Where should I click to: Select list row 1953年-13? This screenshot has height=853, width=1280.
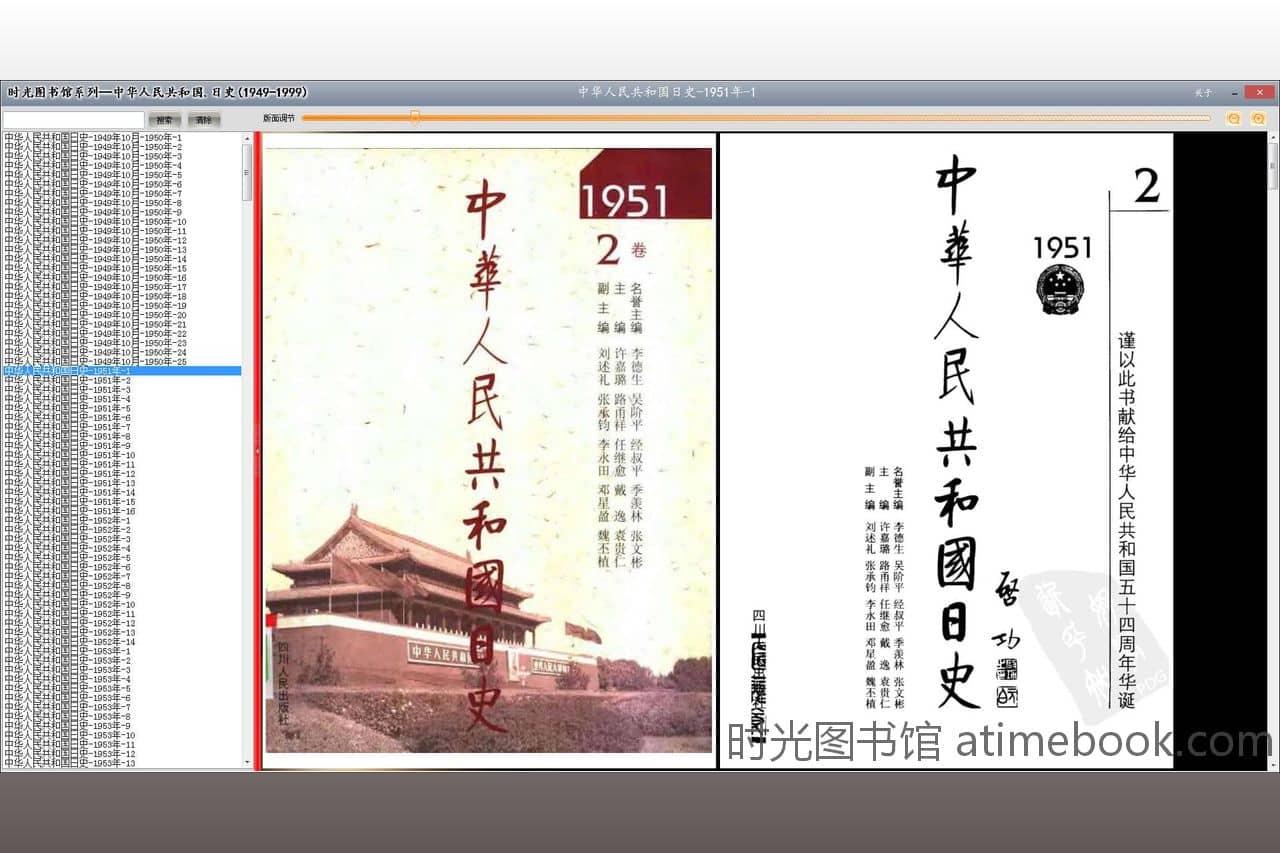point(121,763)
